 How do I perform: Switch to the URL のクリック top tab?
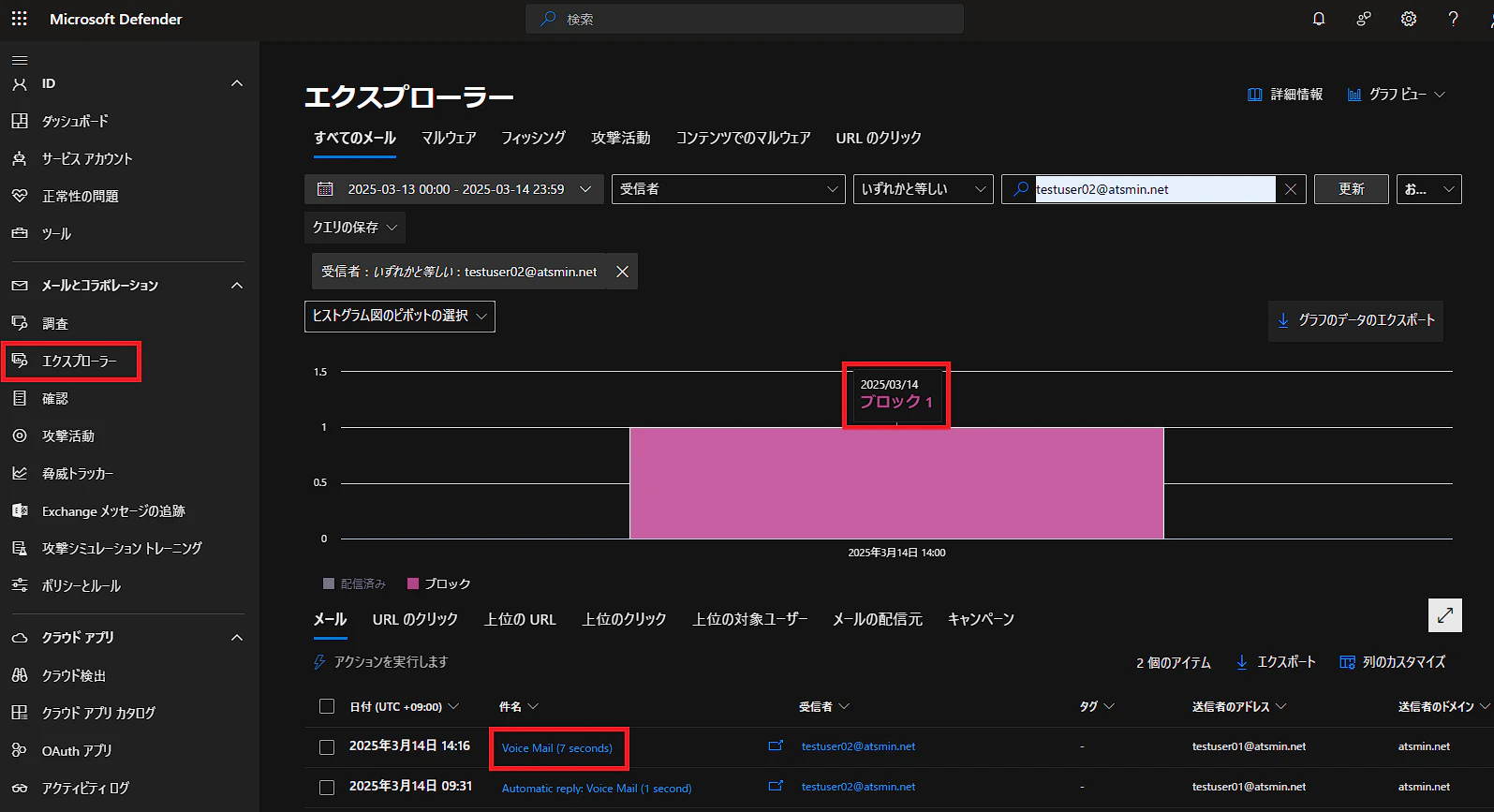click(879, 138)
